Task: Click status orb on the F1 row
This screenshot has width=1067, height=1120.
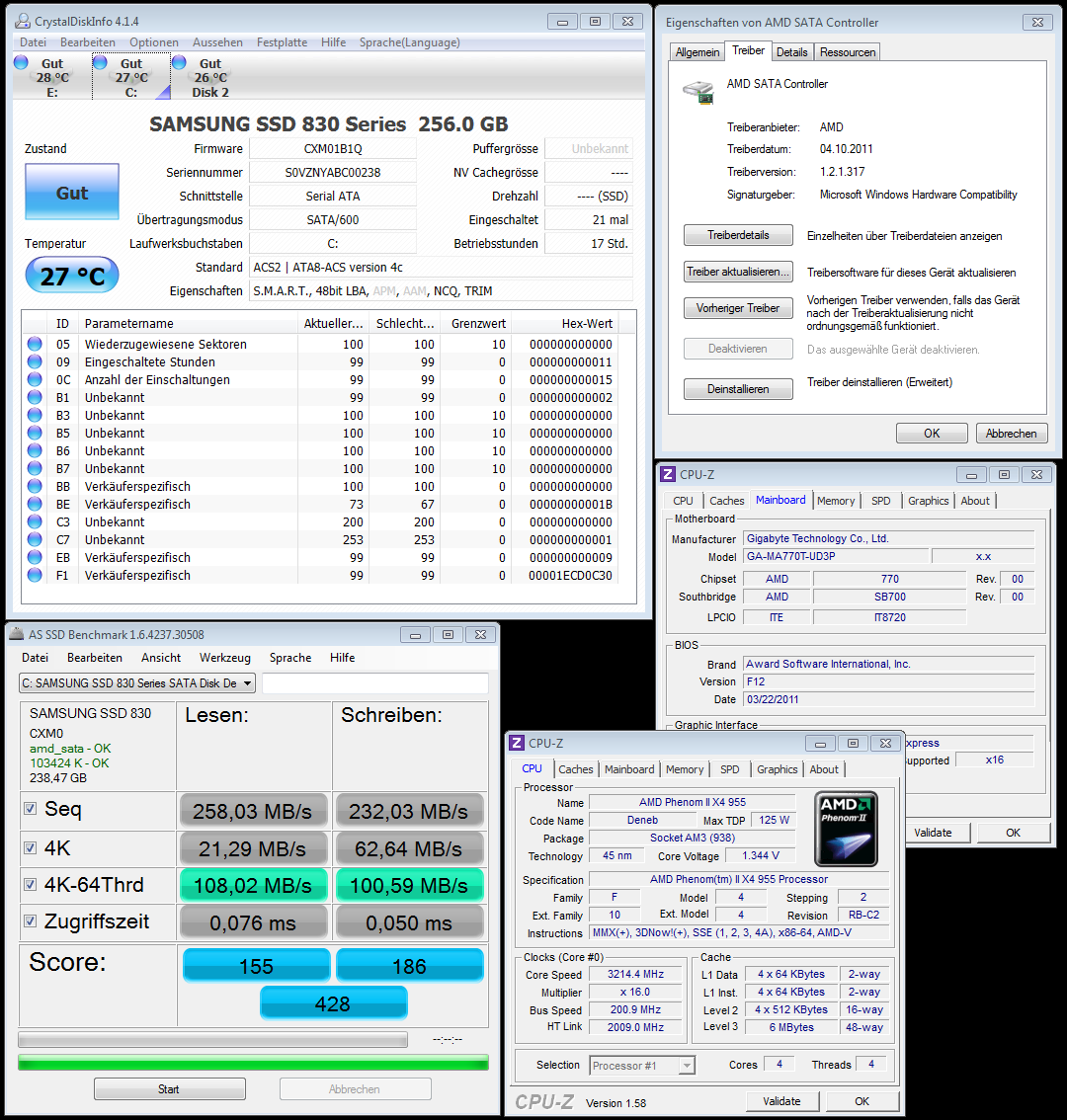Action: coord(35,575)
